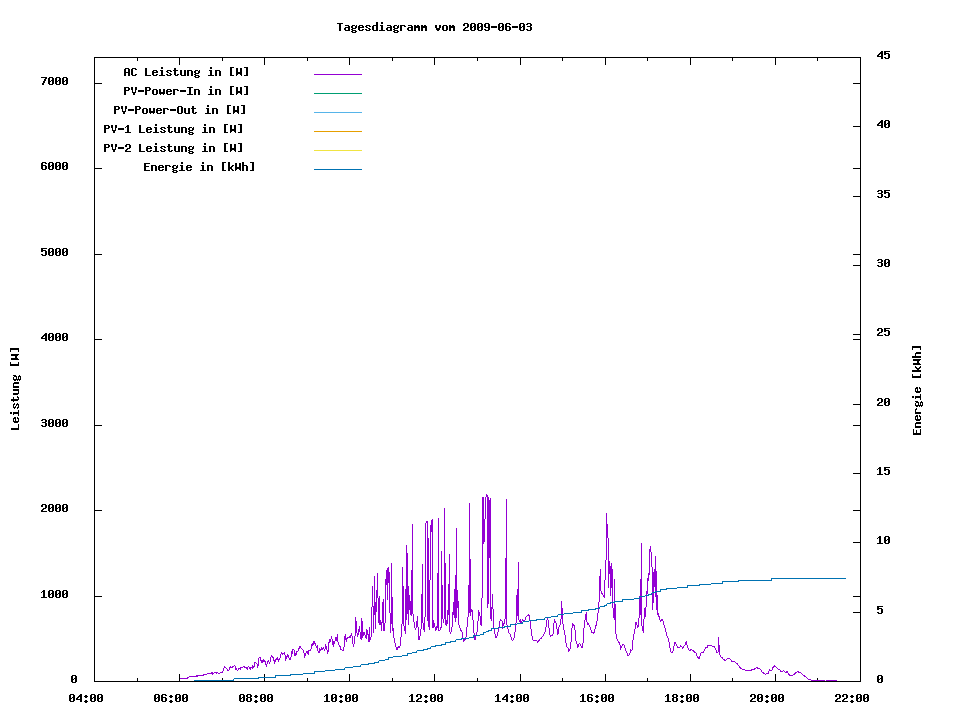The height and width of the screenshot is (720, 960).
Task: Click the 'Energie [kWh]' right axis title
Action: coord(917,390)
